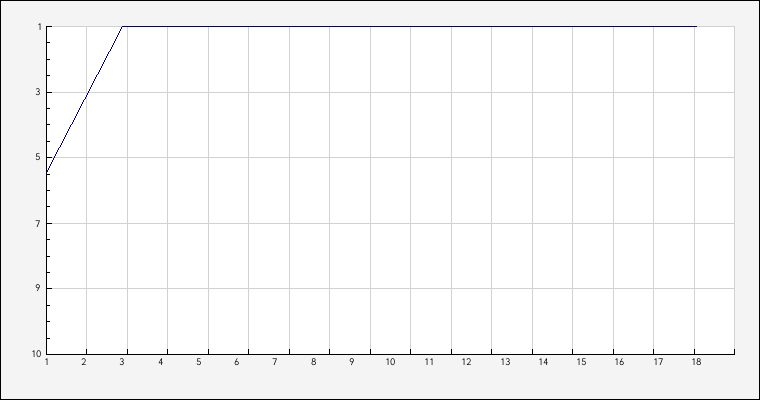
Task: Select the x-axis label 17
Action: coord(658,362)
